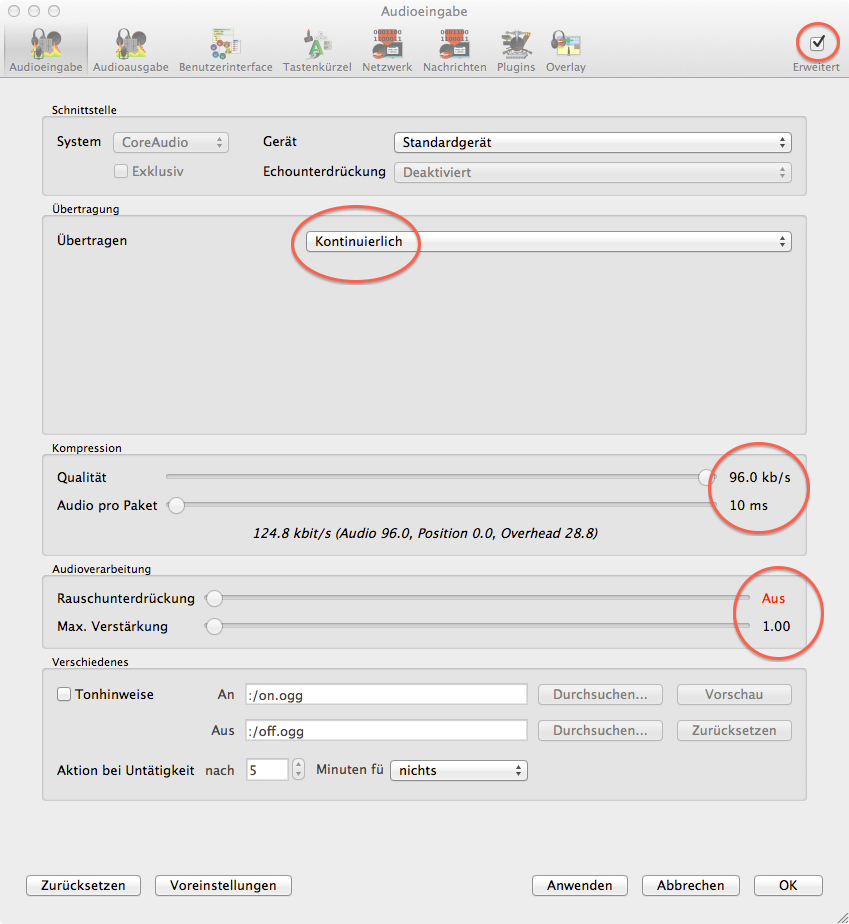Toggle the Erweitert checkbox
849x924 pixels.
[x=817, y=43]
